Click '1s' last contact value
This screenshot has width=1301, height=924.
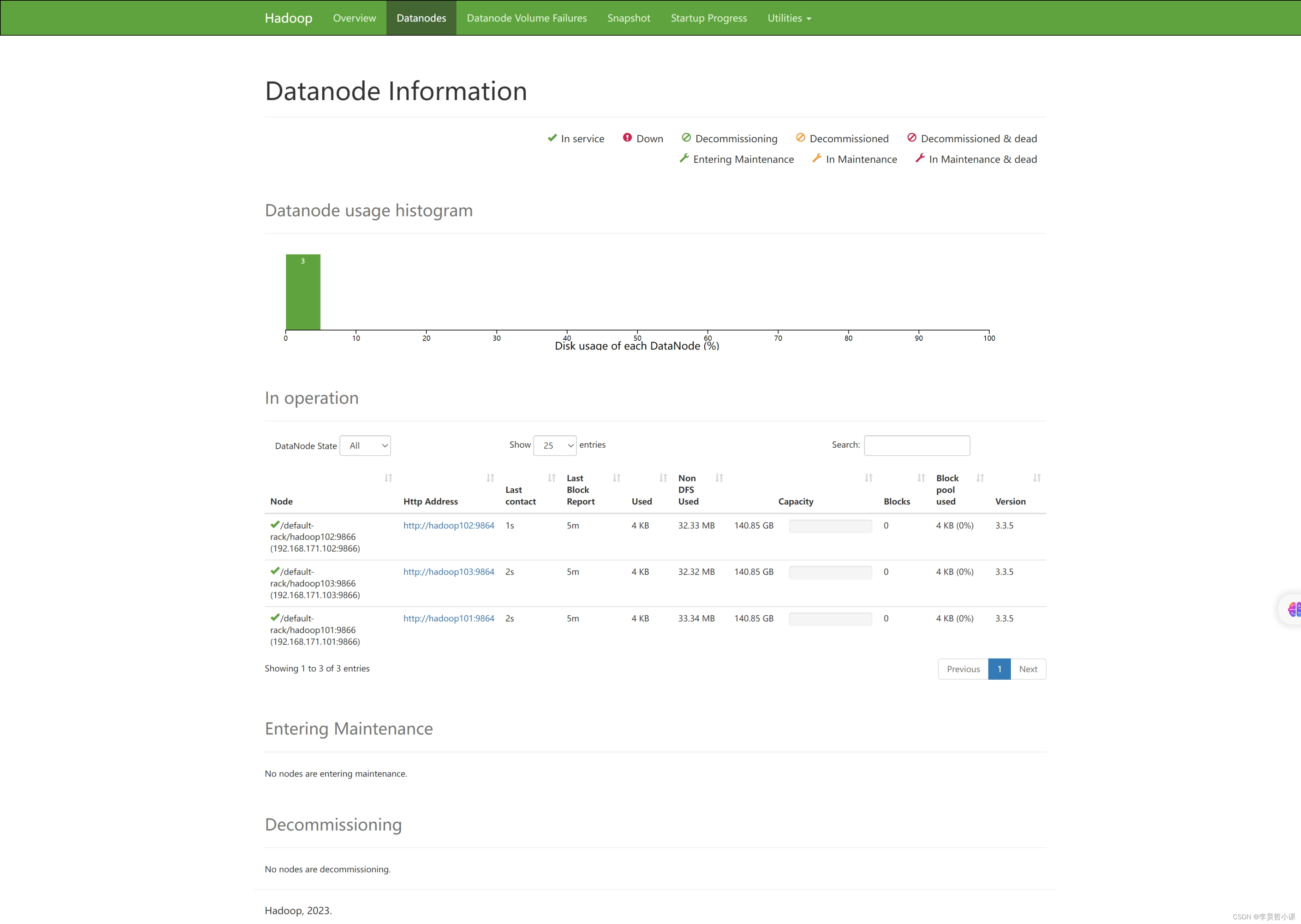(509, 525)
